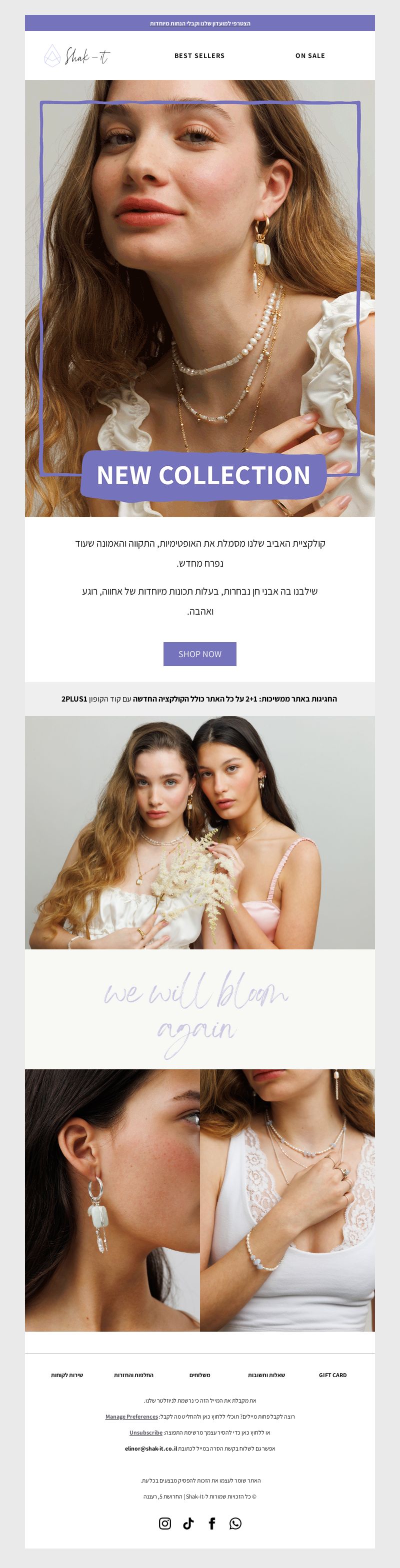The width and height of the screenshot is (400, 1568).
Task: Open the two models photo
Action: [x=199, y=832]
